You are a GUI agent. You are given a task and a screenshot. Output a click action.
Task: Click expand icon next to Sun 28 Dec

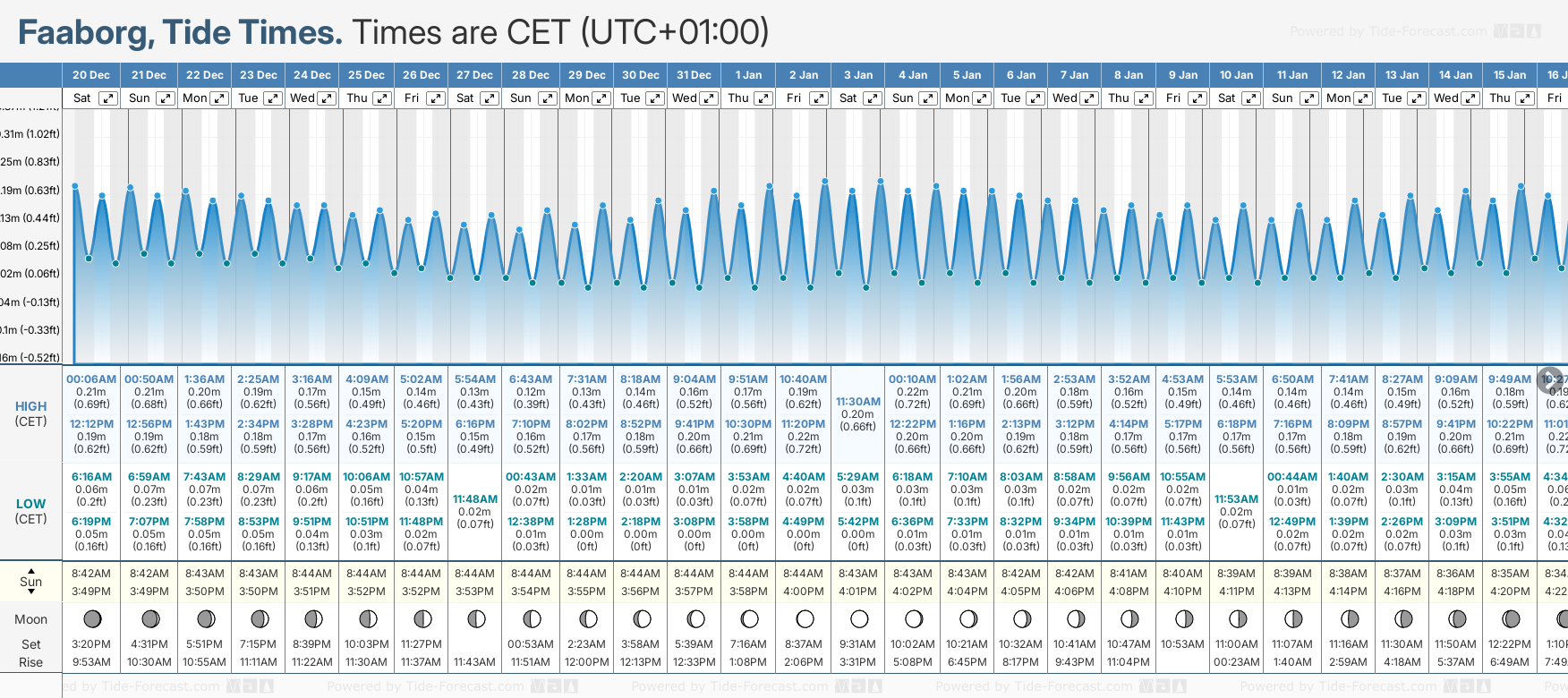click(545, 98)
